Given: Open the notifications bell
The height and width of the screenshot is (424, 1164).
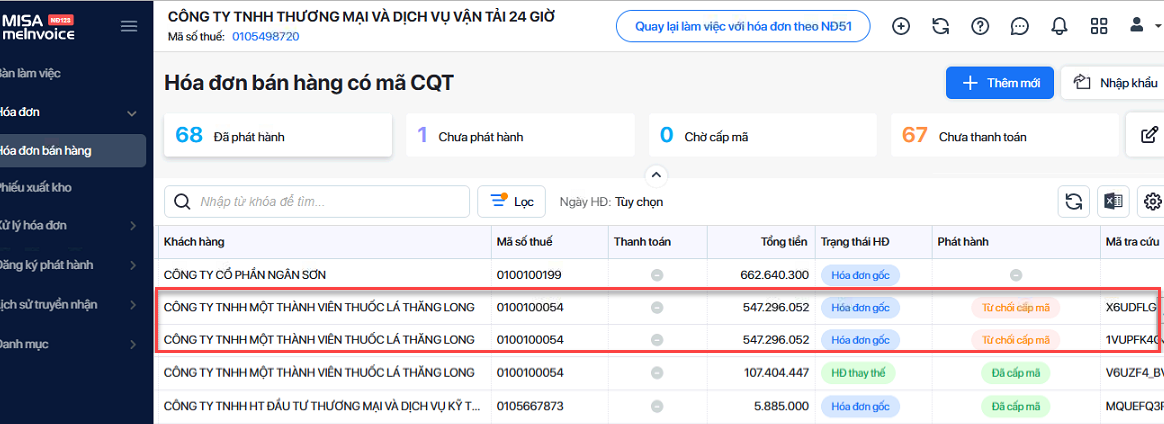Looking at the screenshot, I should coord(1059,27).
